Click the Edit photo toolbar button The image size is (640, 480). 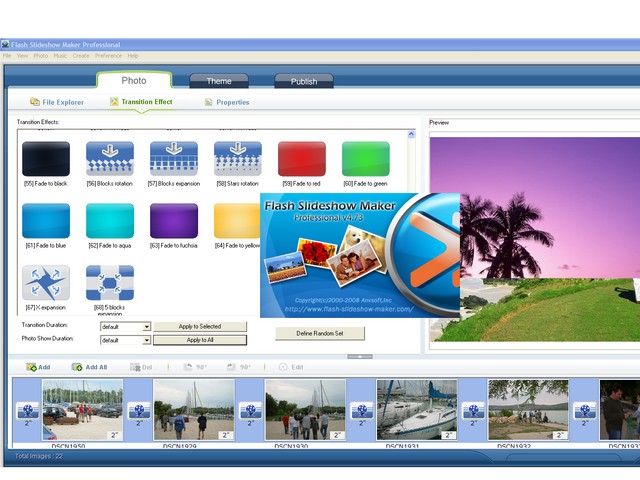[x=291, y=367]
